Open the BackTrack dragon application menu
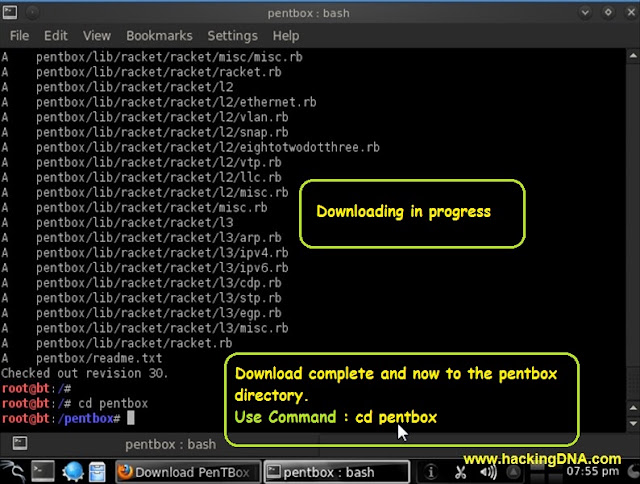 click(x=13, y=472)
